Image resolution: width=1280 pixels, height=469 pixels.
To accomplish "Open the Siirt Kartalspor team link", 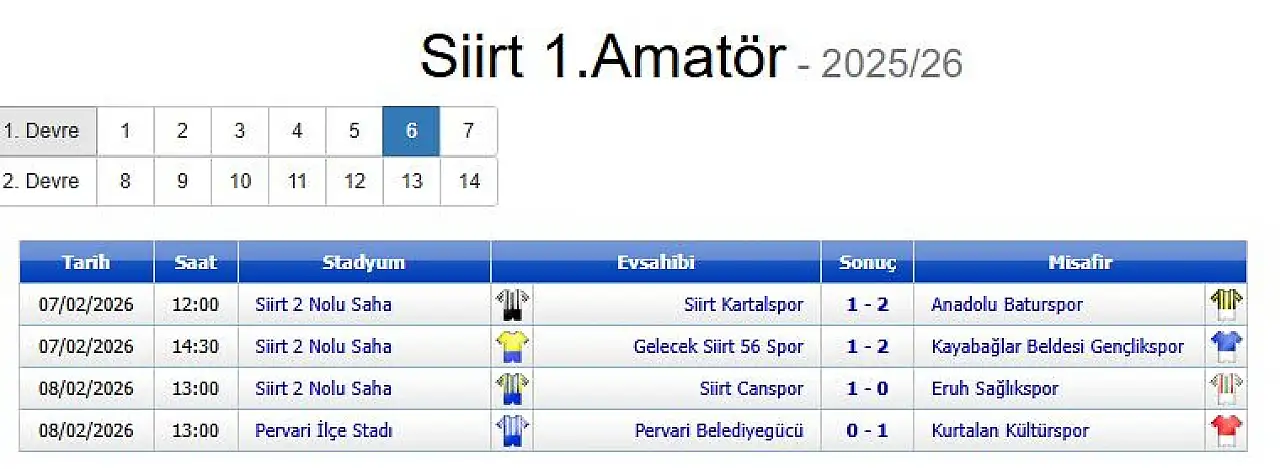I will (x=743, y=304).
